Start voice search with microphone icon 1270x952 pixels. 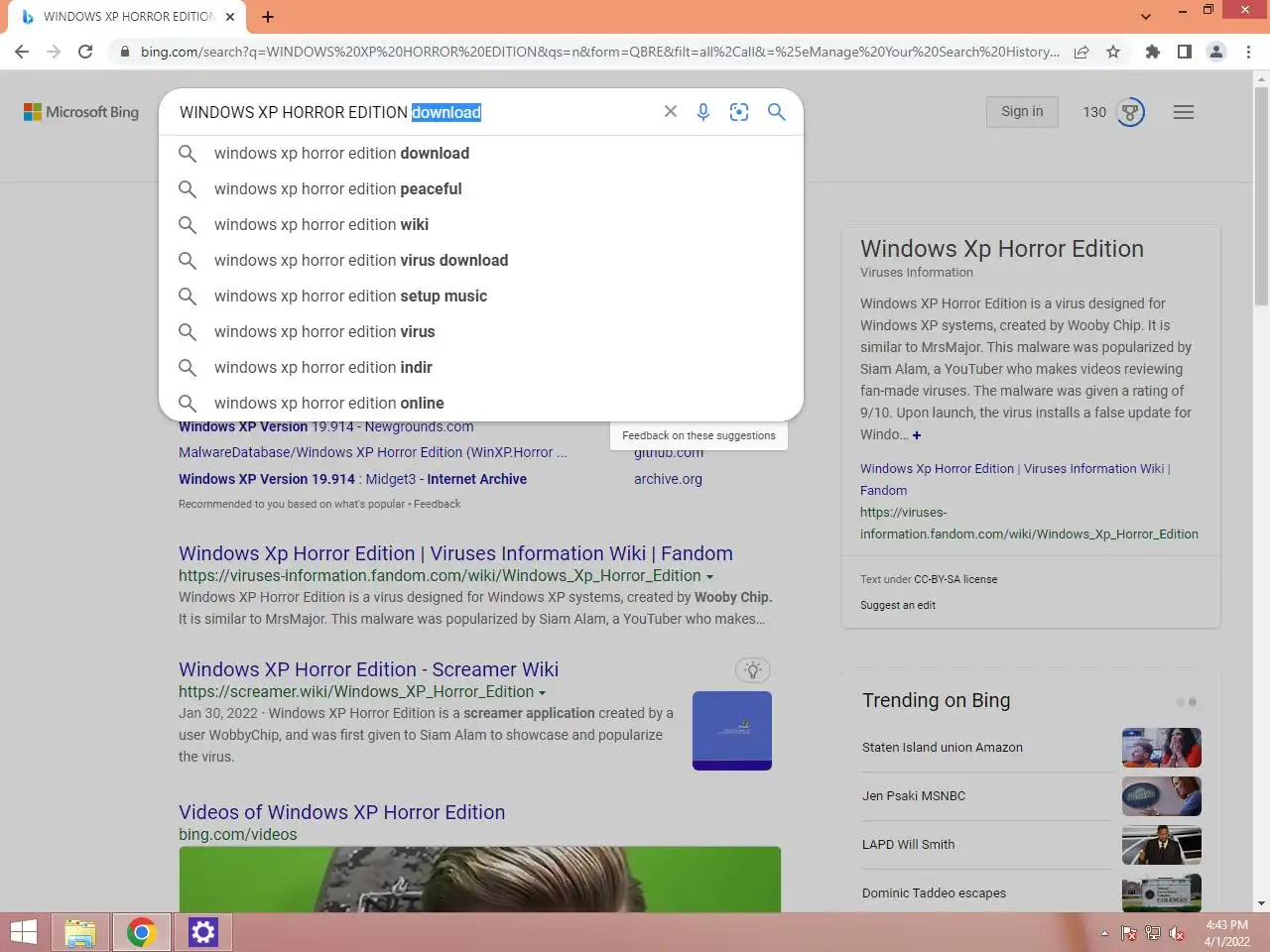[703, 112]
